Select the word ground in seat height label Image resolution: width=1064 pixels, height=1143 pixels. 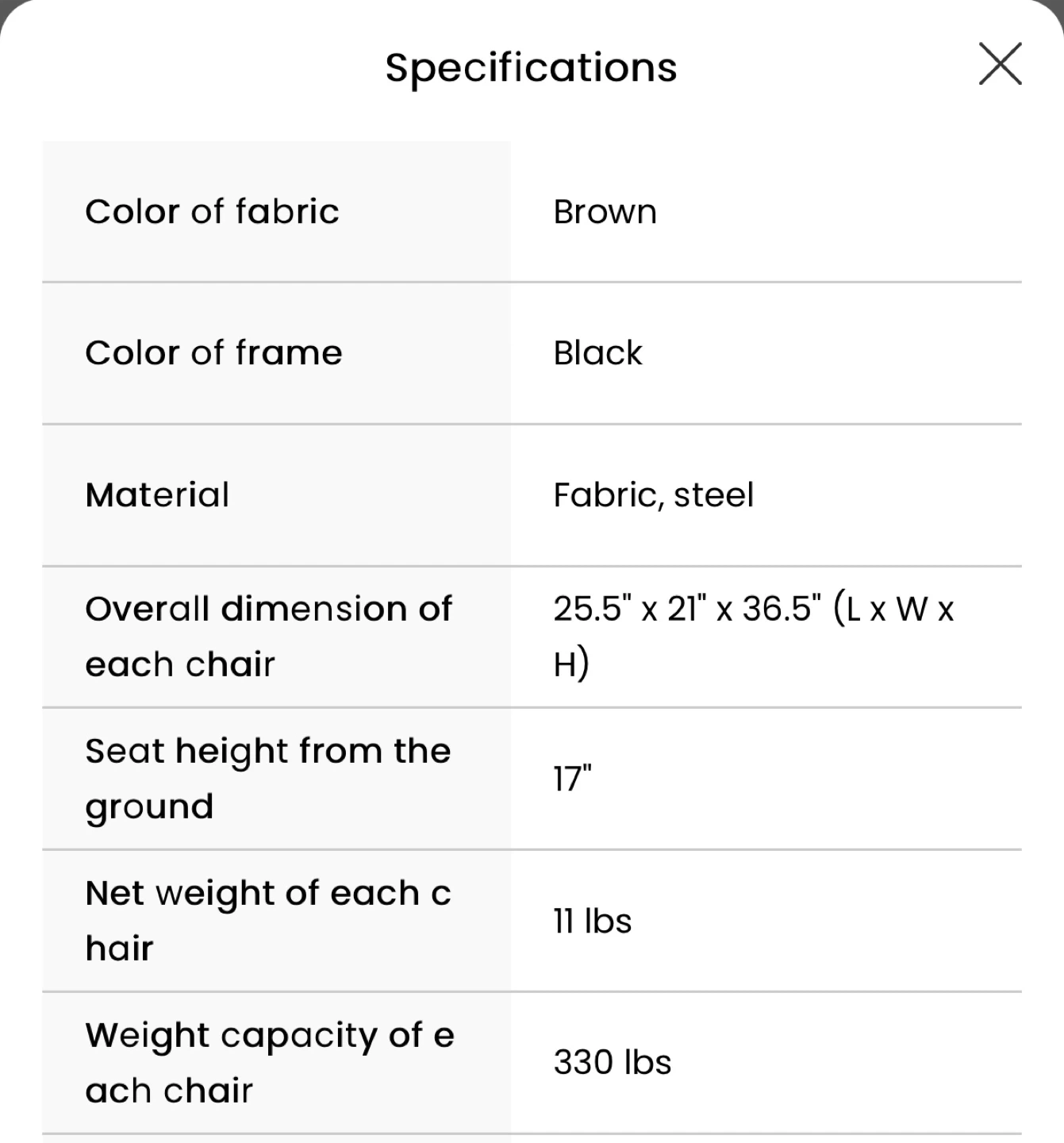click(x=150, y=807)
